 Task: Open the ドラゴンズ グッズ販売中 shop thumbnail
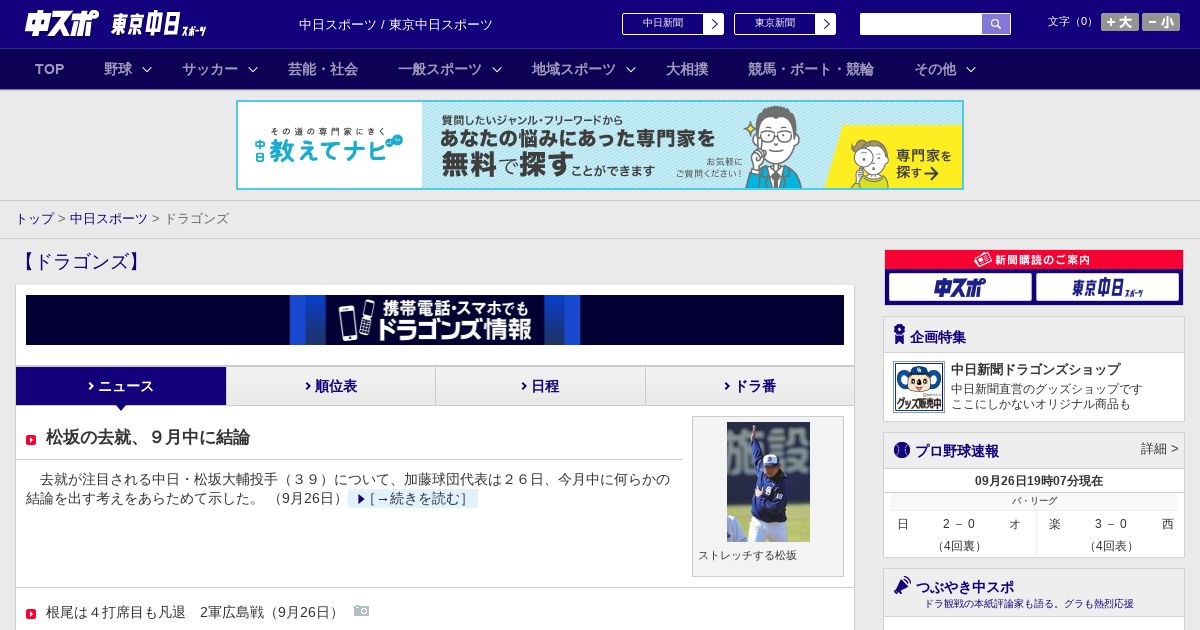[919, 387]
